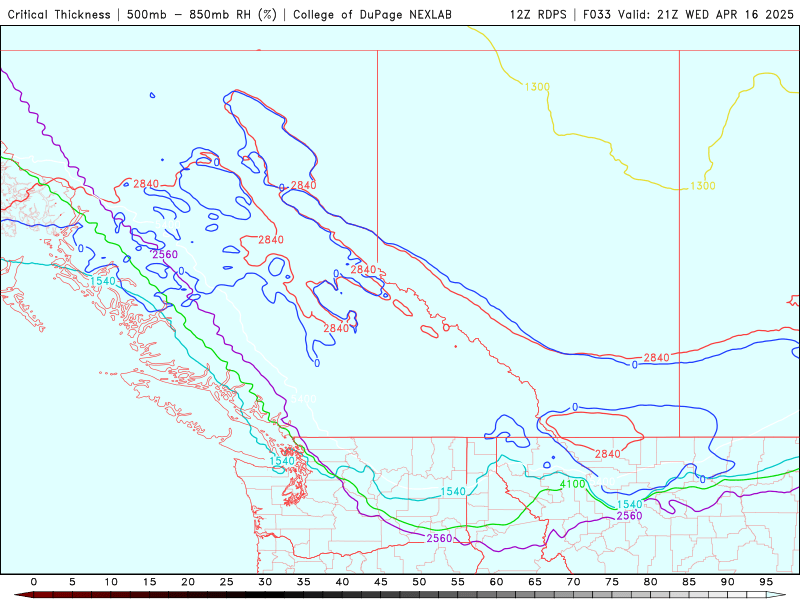Viewport: 800px width, 600px height.
Task: Select yellow '1300' label right of the vertical border line
Action: pos(703,186)
